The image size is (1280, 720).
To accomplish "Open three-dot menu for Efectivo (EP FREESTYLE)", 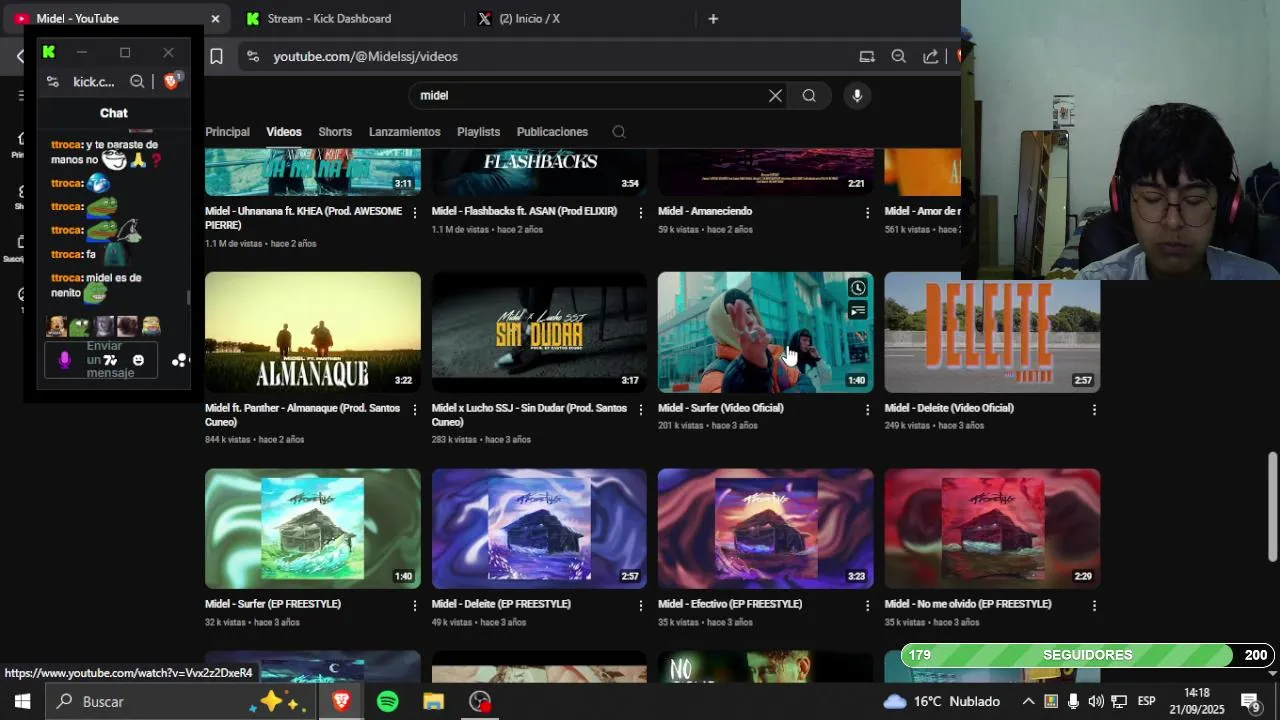I will click(x=867, y=606).
